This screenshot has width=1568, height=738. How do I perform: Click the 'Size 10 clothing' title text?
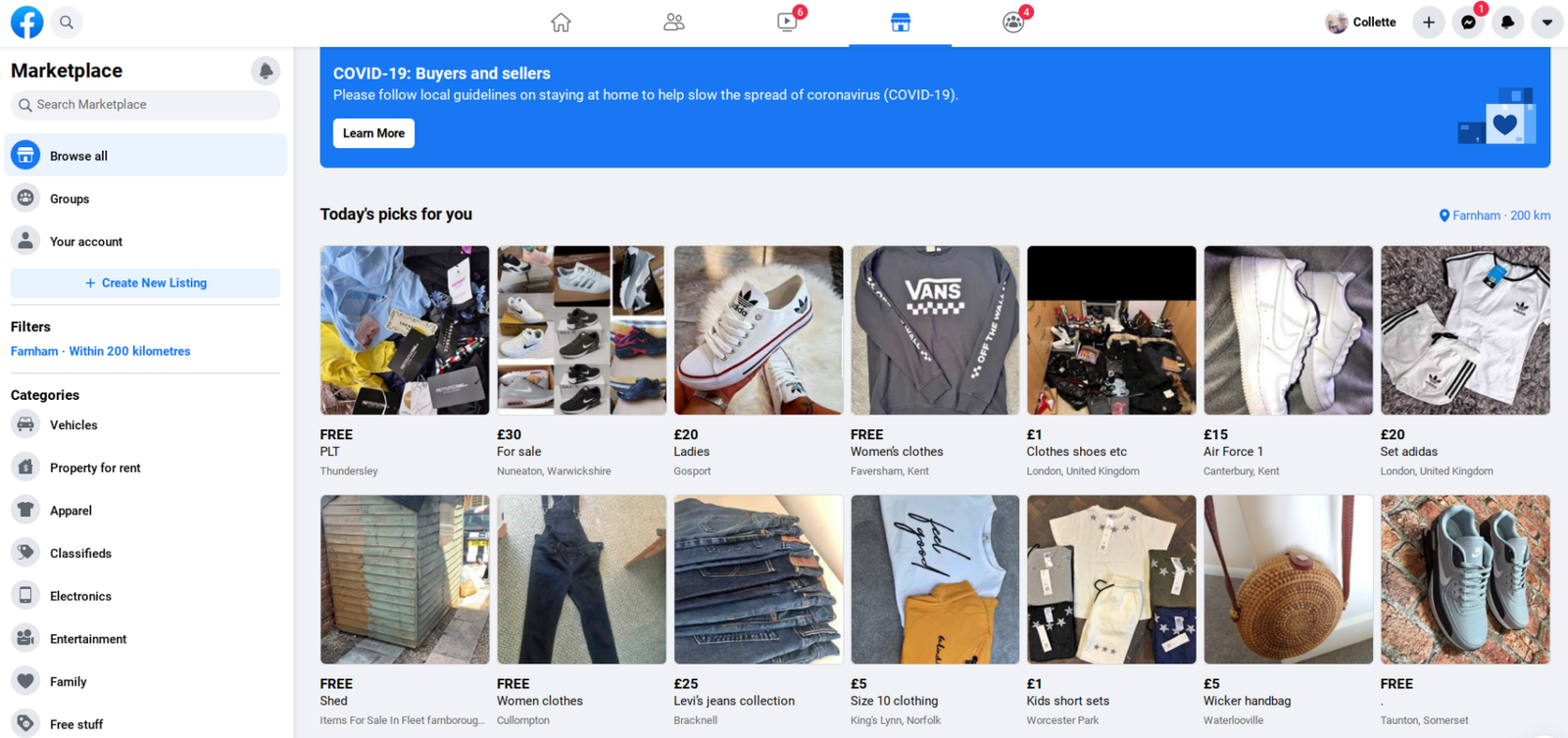tap(895, 701)
